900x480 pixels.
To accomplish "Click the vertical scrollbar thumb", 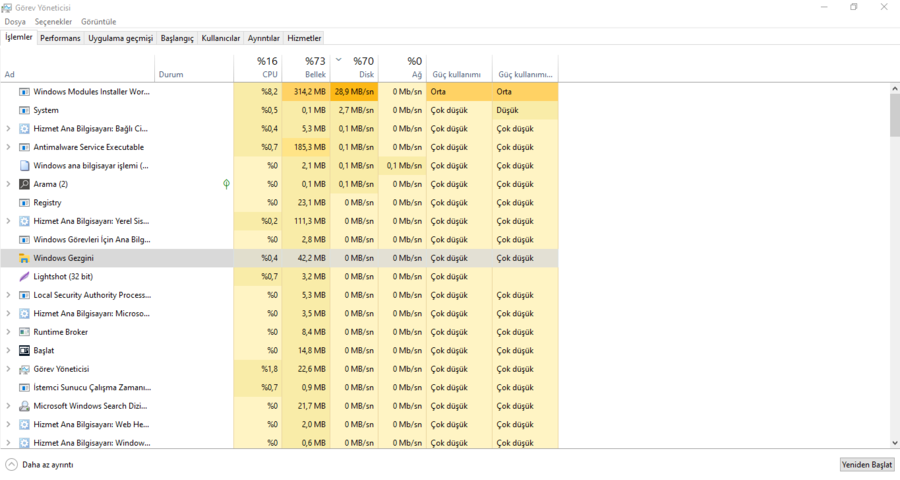I will 895,115.
